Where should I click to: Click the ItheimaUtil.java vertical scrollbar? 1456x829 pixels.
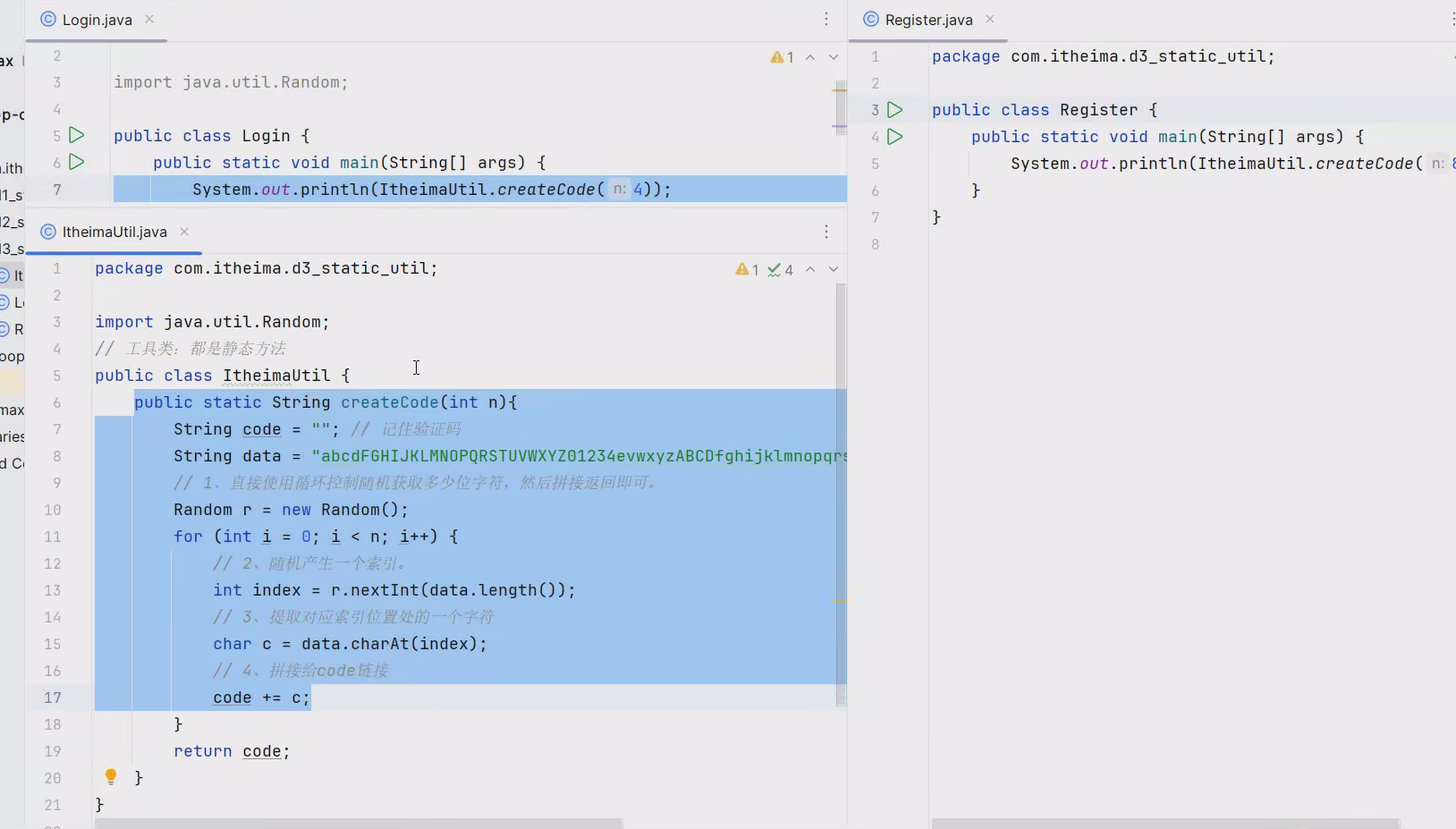pos(841,494)
